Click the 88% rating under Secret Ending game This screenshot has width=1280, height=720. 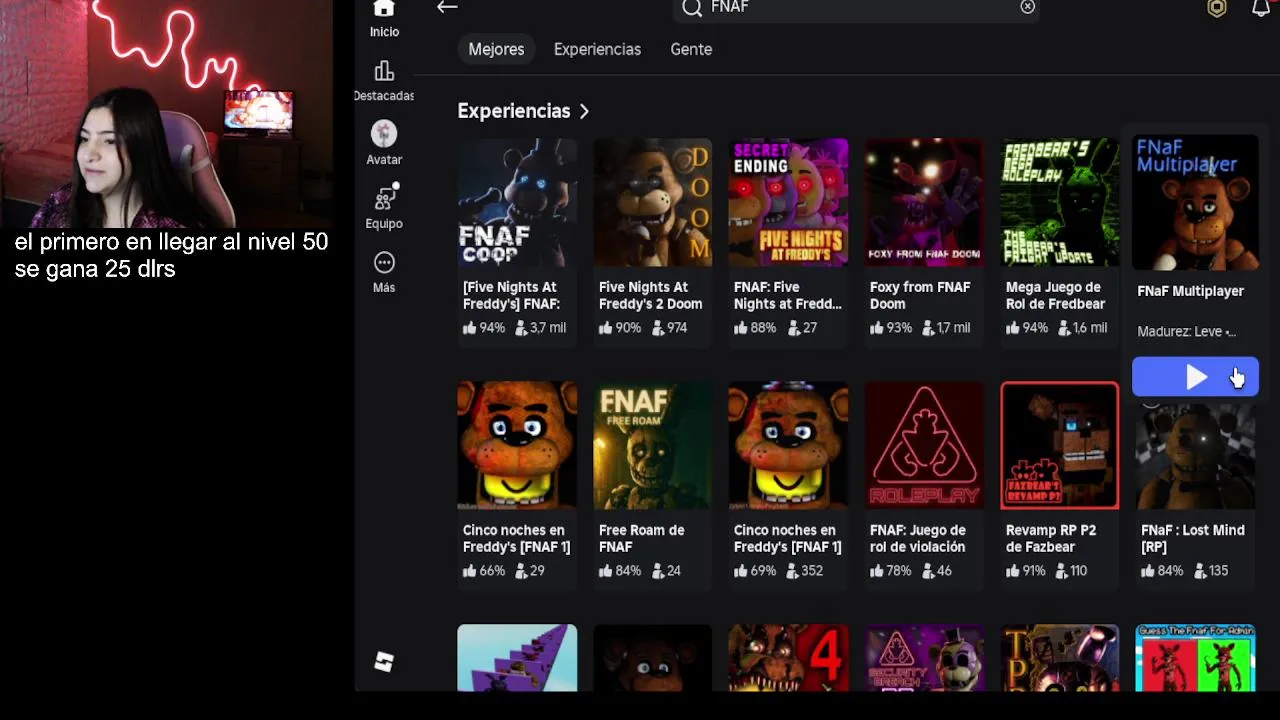[755, 328]
